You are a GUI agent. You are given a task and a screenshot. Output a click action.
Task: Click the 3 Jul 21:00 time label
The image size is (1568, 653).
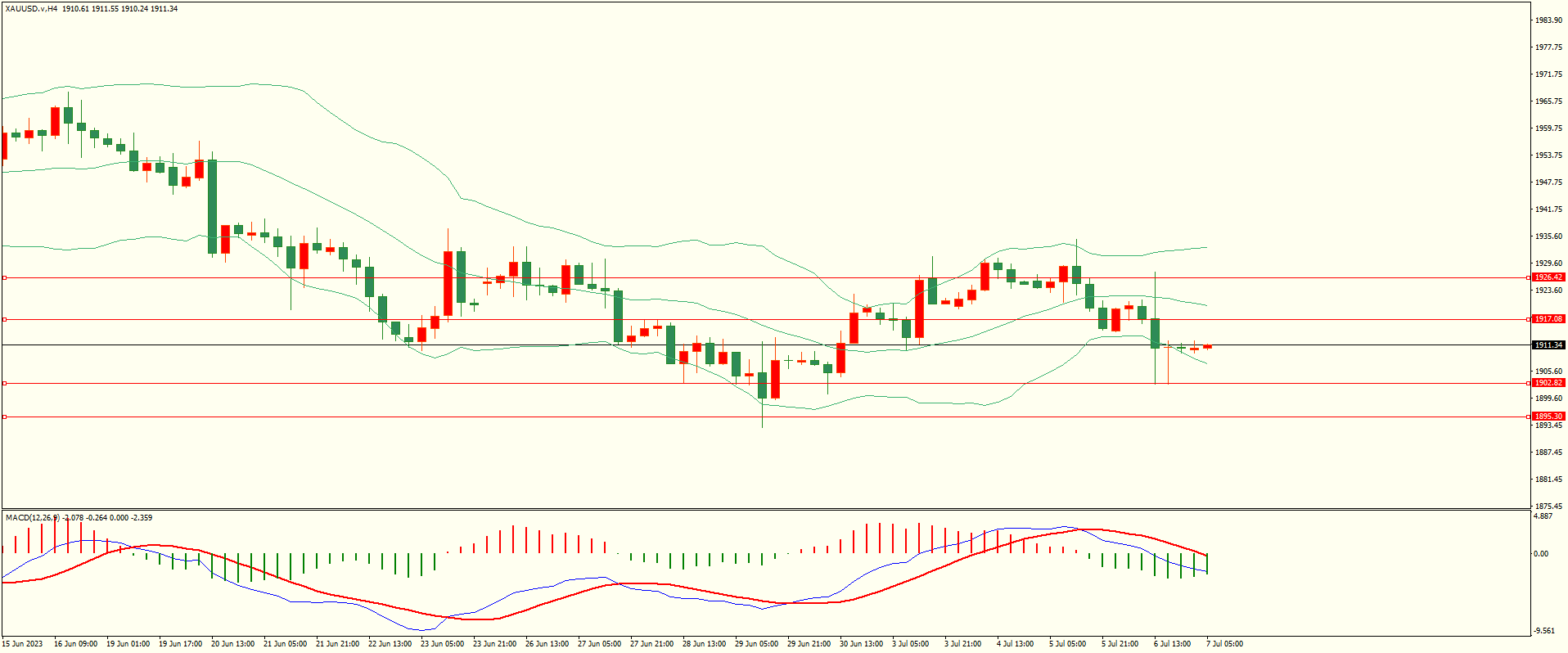(x=962, y=644)
